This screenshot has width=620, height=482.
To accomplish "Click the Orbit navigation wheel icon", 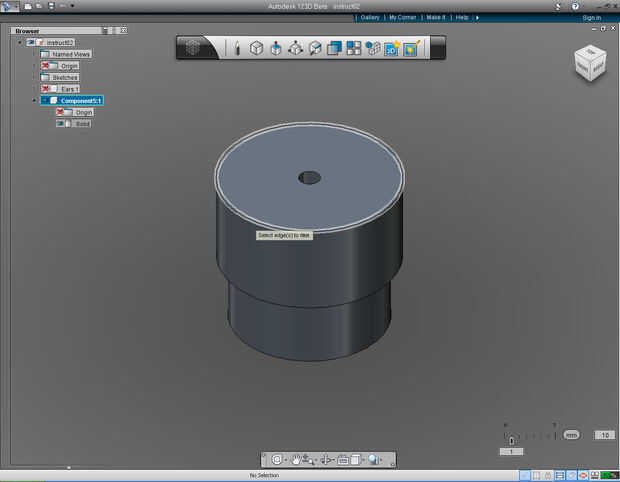I will point(277,460).
